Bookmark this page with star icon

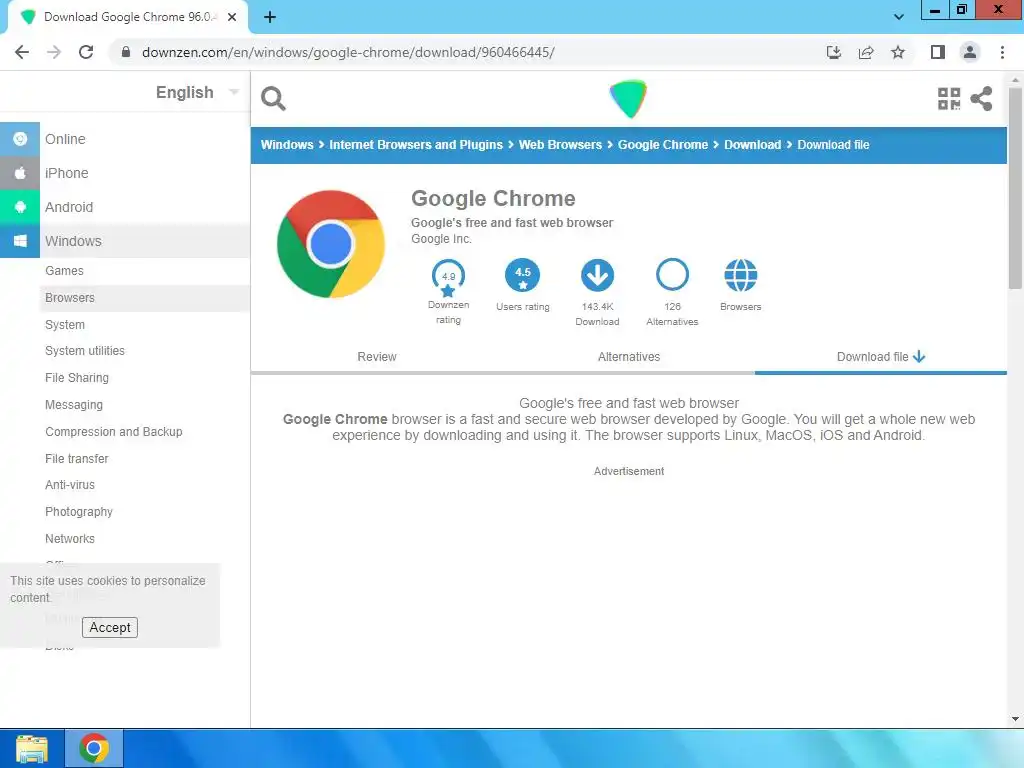[898, 52]
